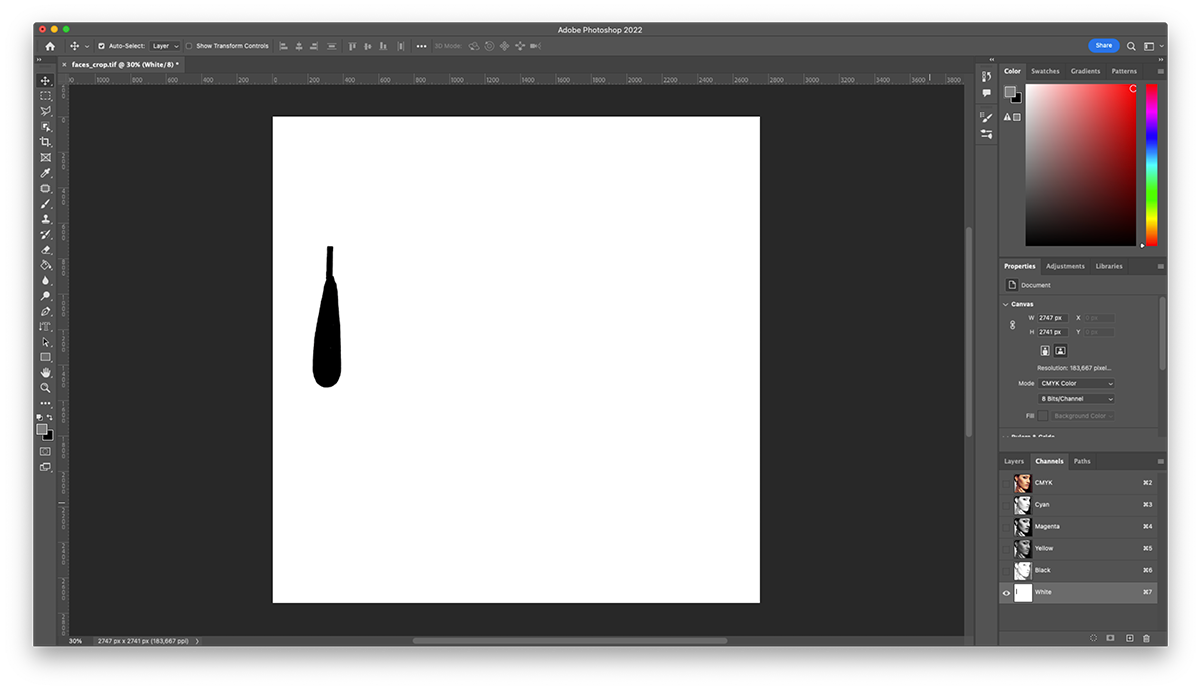Click the delete channel trash icon
The height and width of the screenshot is (689, 1200).
coord(1146,638)
